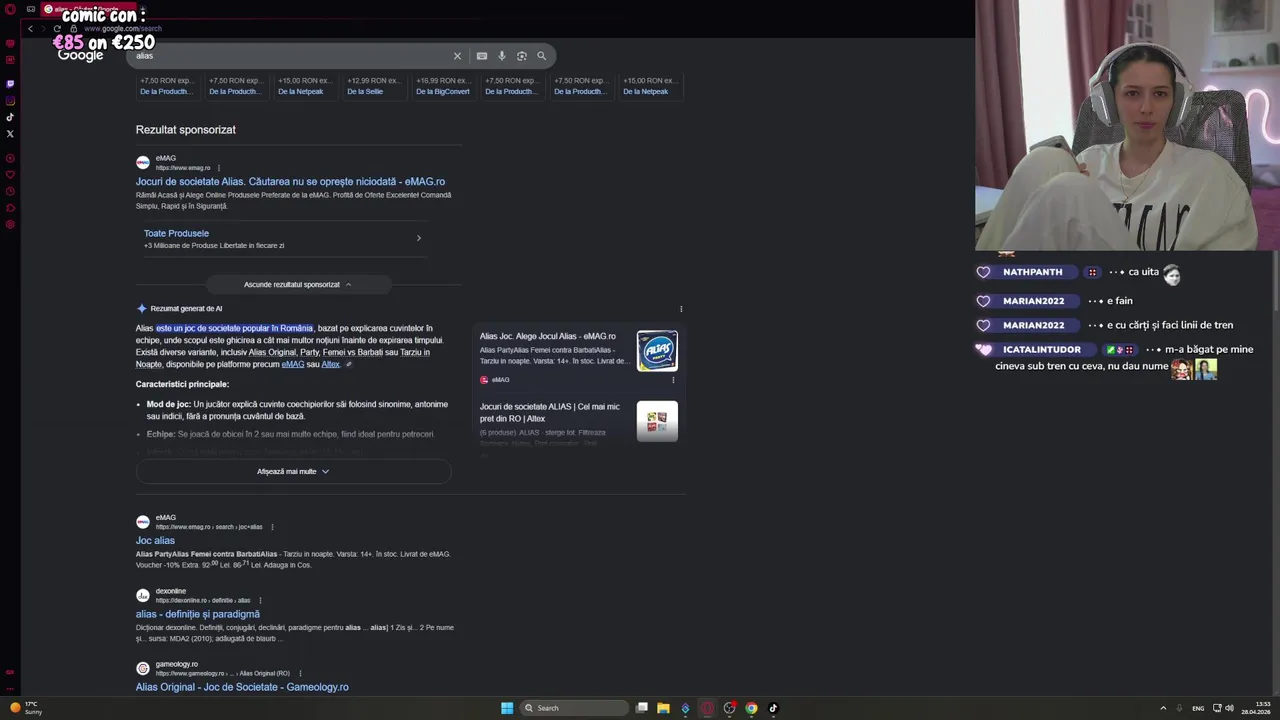Open File Explorer from the taskbar

pos(663,708)
